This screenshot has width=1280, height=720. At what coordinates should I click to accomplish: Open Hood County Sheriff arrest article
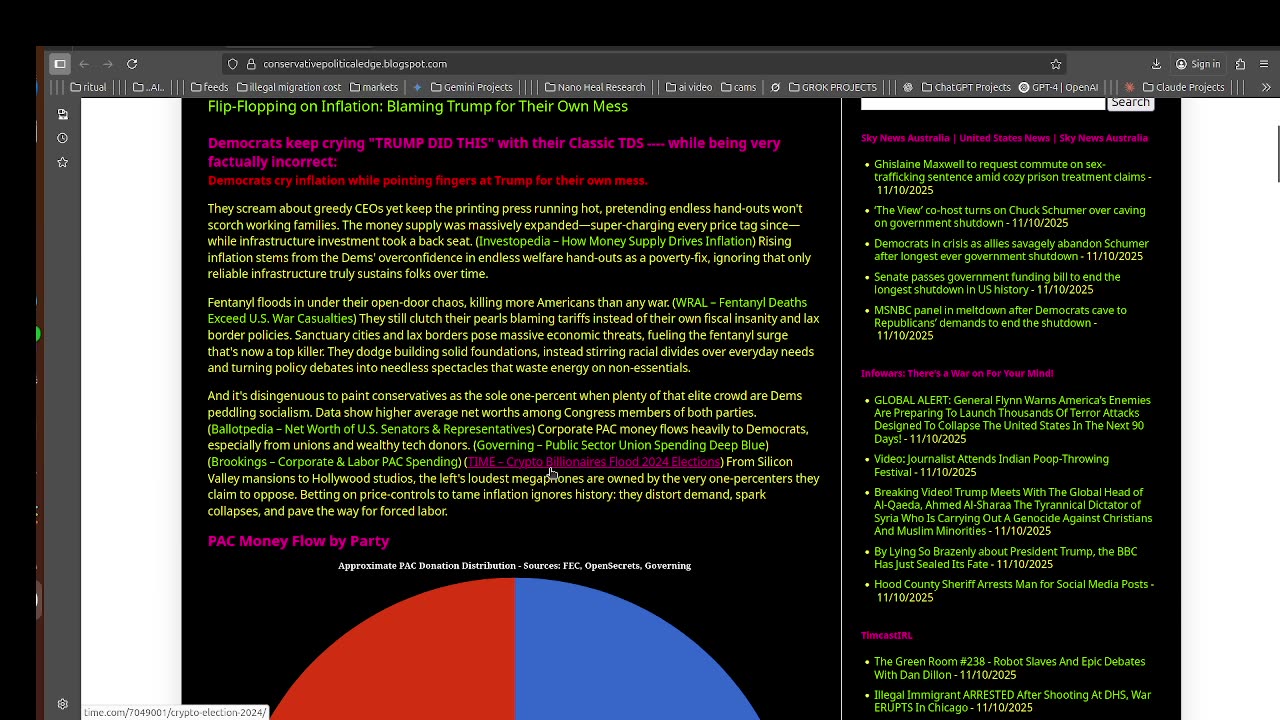pos(1011,584)
